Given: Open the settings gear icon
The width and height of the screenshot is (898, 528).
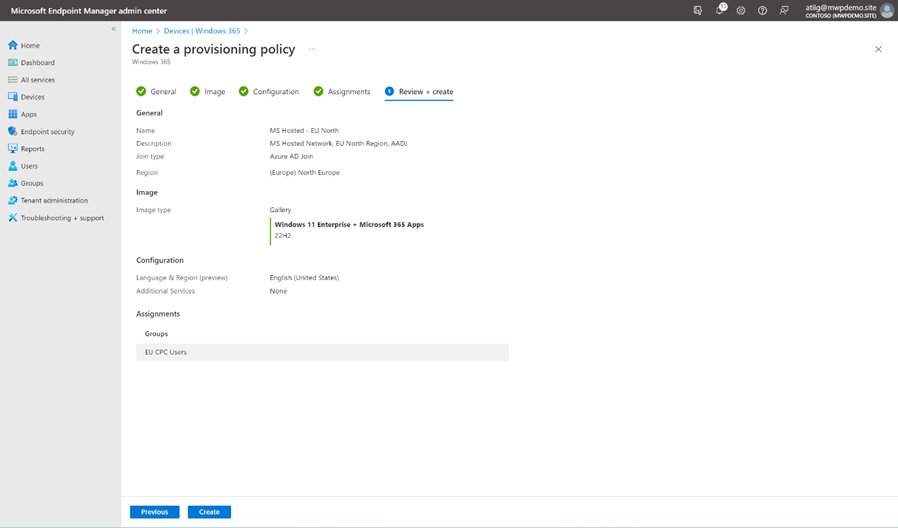Looking at the screenshot, I should point(741,10).
